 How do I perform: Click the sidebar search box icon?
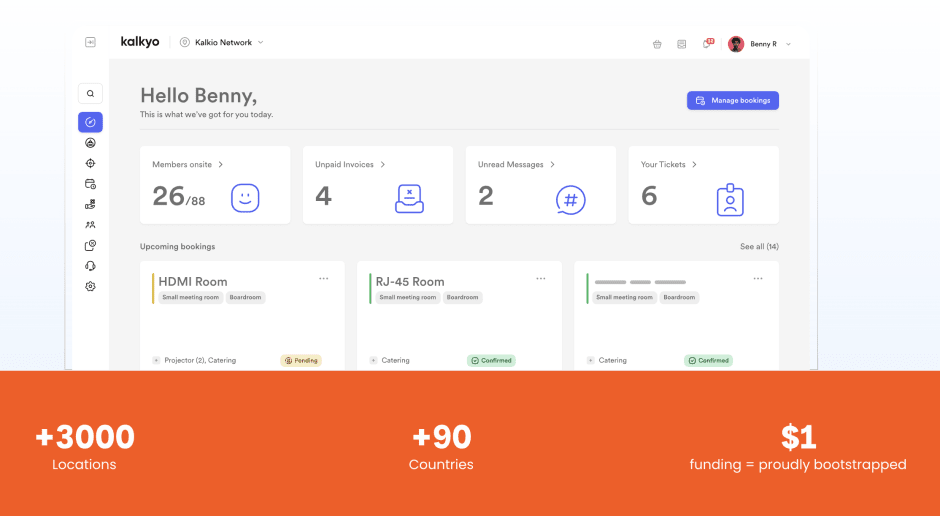[x=90, y=93]
